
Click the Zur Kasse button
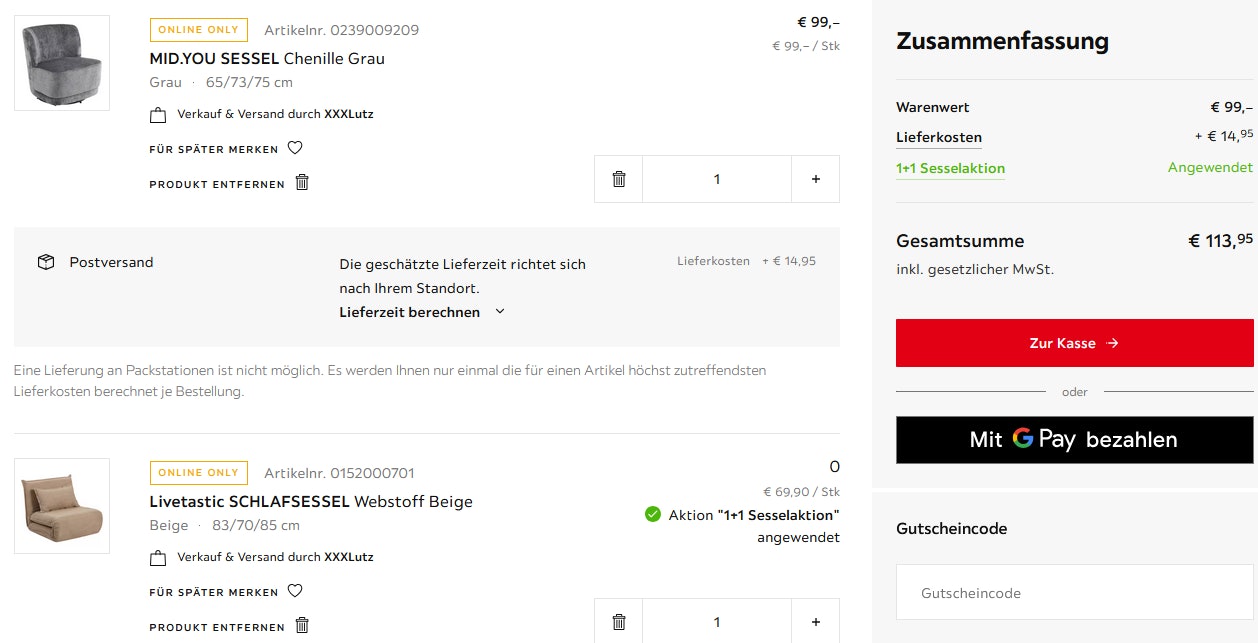(1074, 343)
